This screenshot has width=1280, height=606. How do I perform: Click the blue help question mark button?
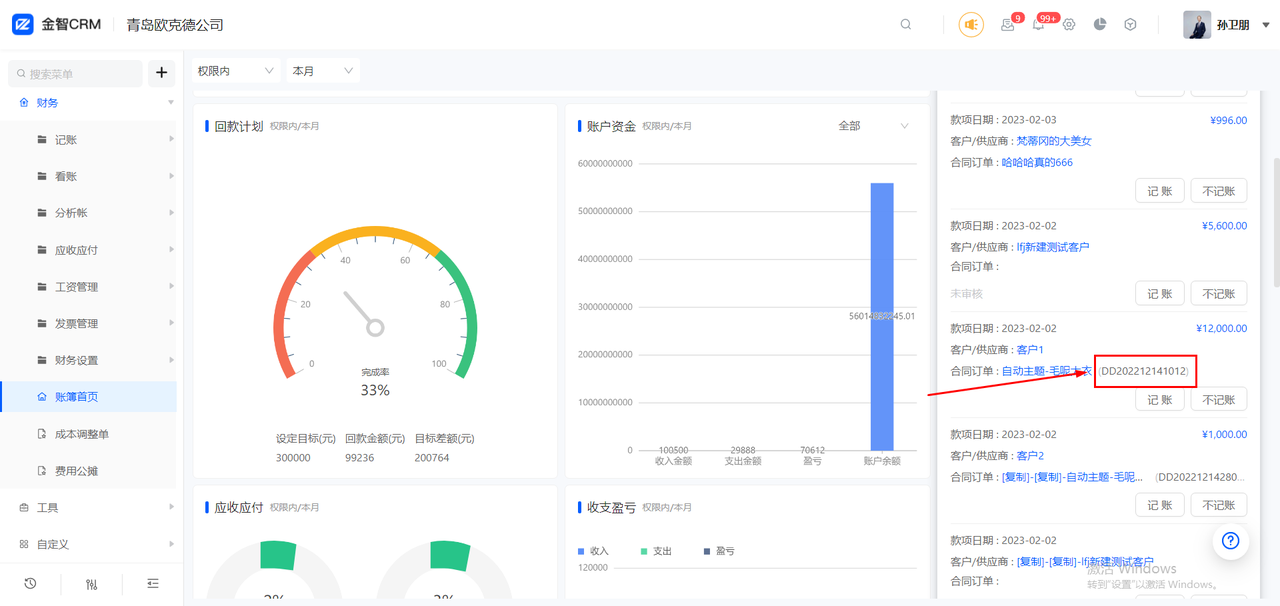[x=1231, y=541]
